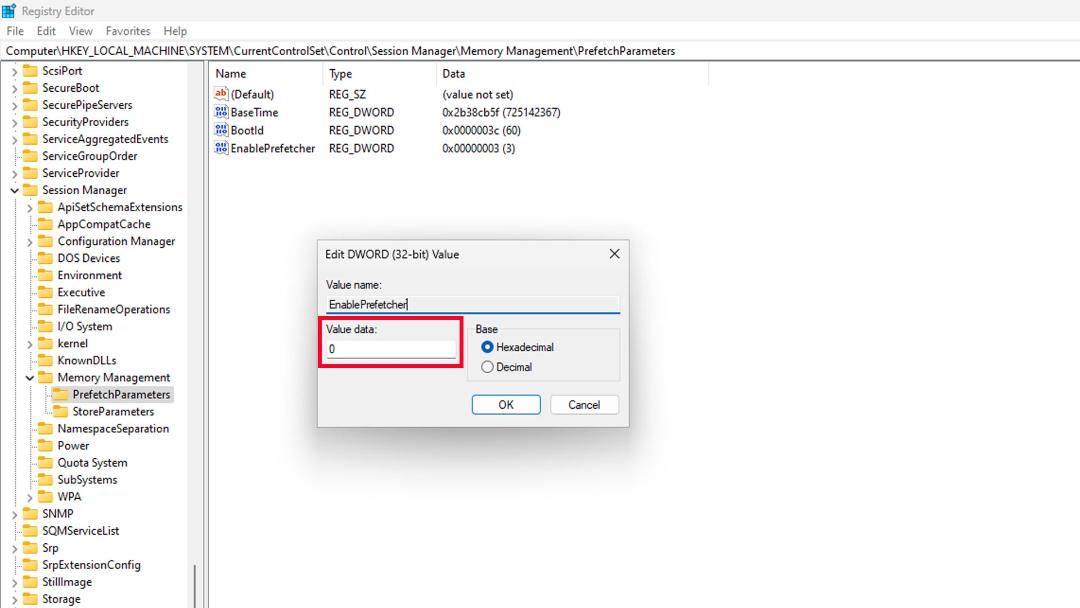Select the SQMServiceList key in tree
Viewport: 1080px width, 608px height.
pos(81,531)
